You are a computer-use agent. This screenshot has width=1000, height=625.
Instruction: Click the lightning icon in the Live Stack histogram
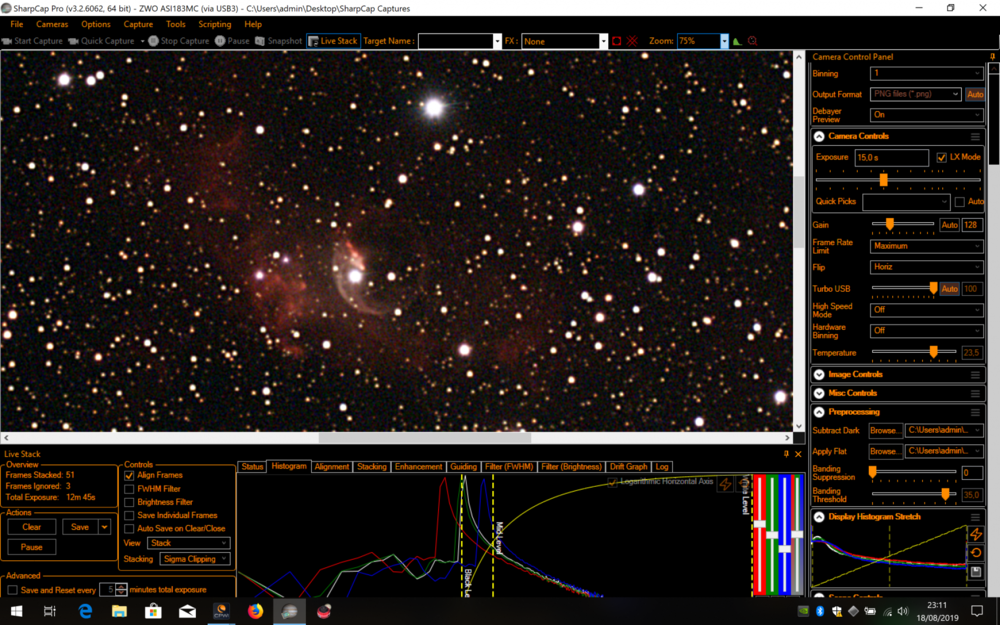[725, 484]
